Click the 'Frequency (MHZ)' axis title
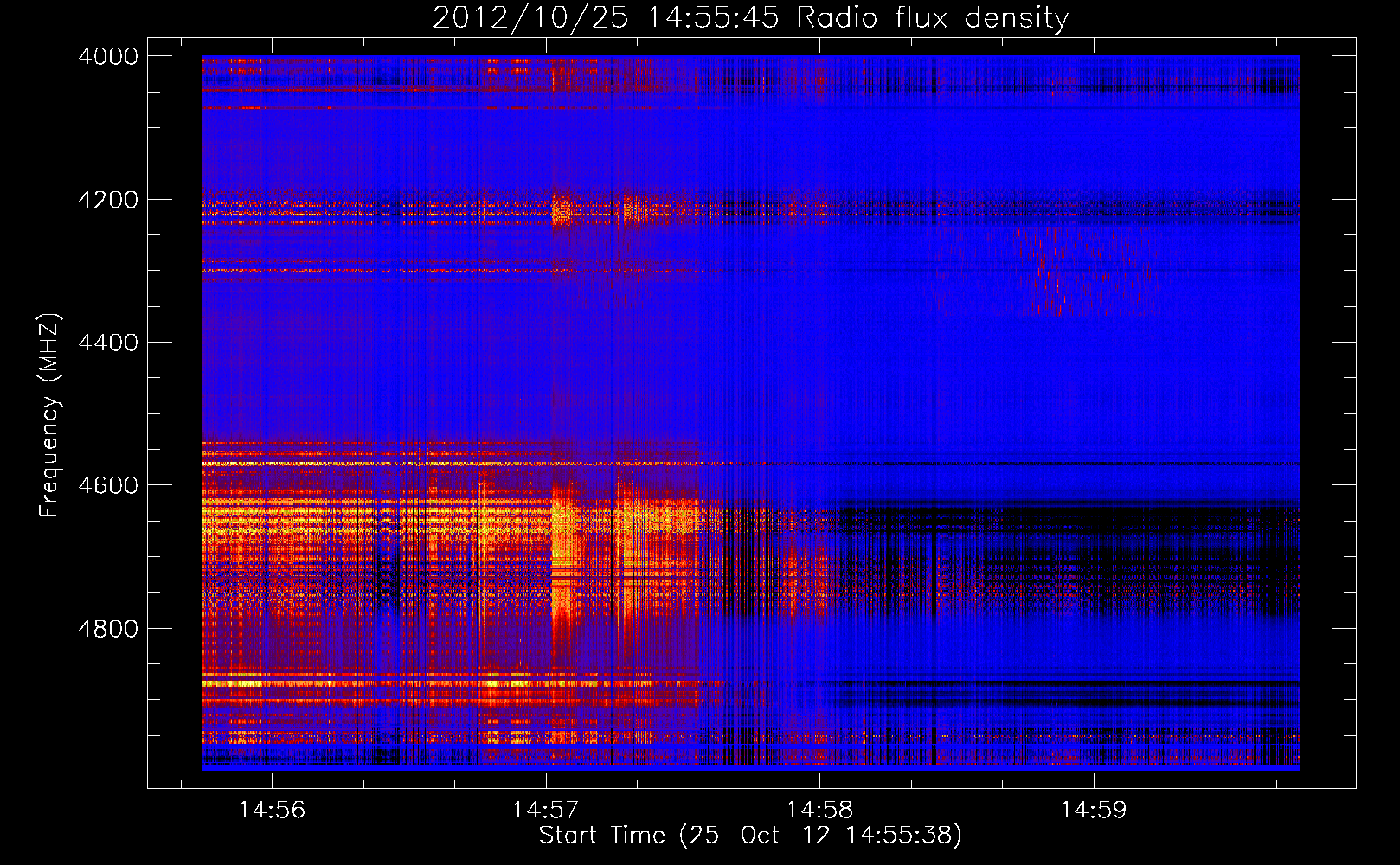 coord(50,415)
